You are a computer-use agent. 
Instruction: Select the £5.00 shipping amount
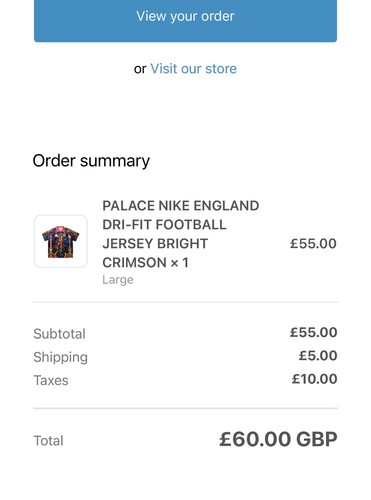click(318, 356)
